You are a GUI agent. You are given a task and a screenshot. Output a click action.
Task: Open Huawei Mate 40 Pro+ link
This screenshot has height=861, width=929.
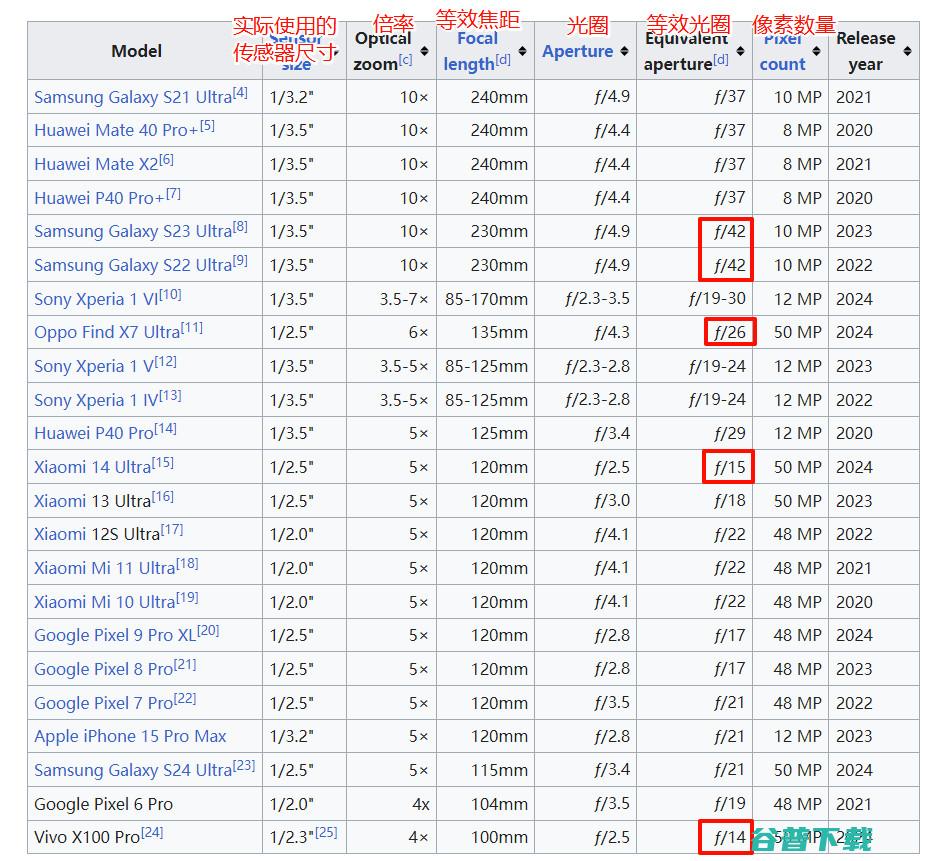pos(116,130)
